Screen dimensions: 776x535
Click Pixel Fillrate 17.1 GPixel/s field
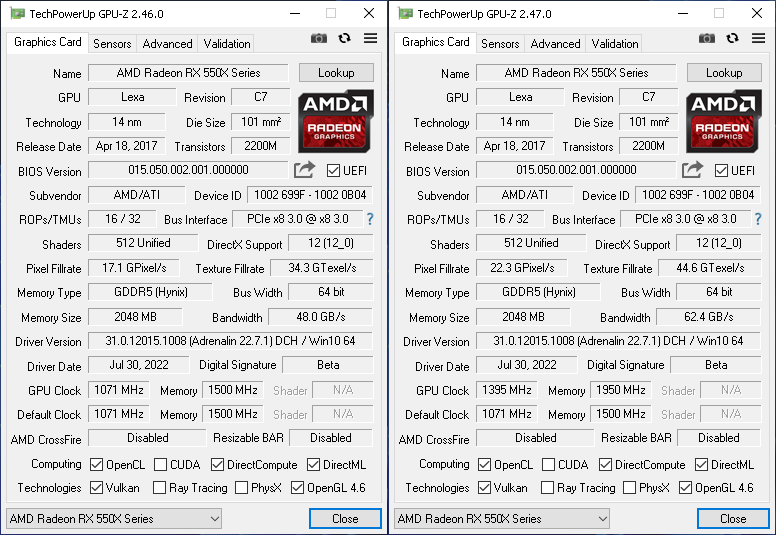coord(134,268)
